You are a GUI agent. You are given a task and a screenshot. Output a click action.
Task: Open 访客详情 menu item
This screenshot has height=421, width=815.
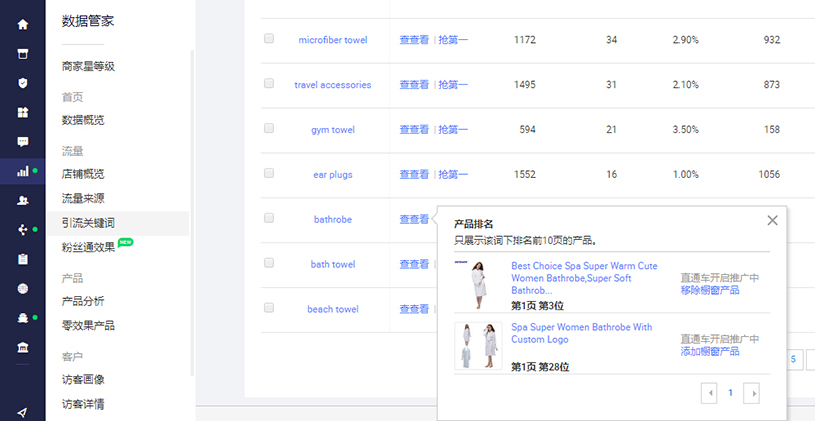(x=83, y=404)
